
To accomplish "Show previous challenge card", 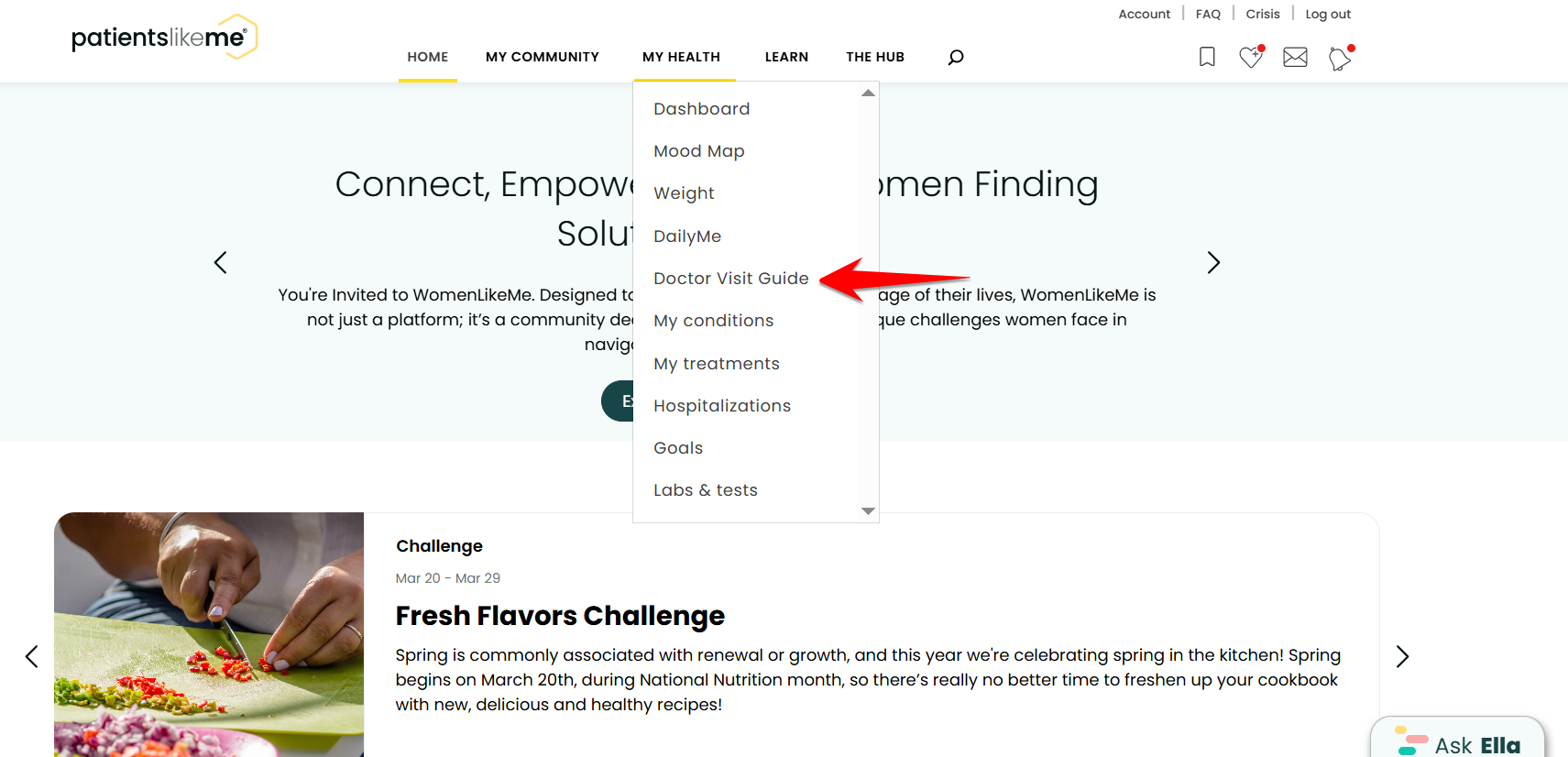I will point(31,656).
